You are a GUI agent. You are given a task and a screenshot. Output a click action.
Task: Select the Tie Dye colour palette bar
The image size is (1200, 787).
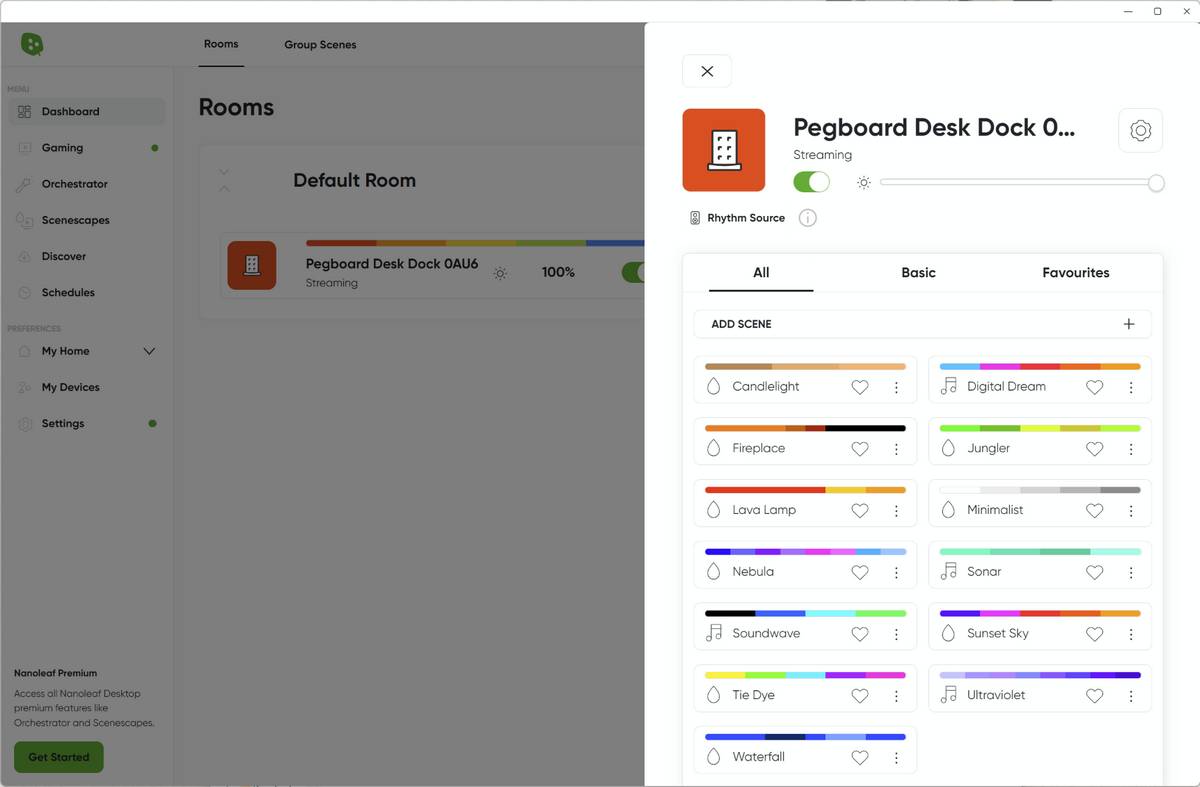pyautogui.click(x=805, y=675)
